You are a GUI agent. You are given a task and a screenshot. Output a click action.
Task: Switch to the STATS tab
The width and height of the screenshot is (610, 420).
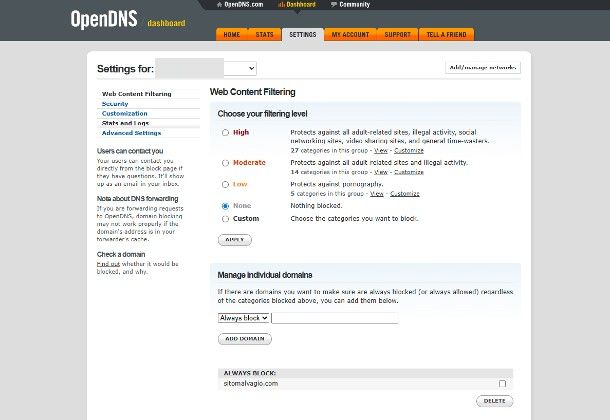(x=265, y=35)
